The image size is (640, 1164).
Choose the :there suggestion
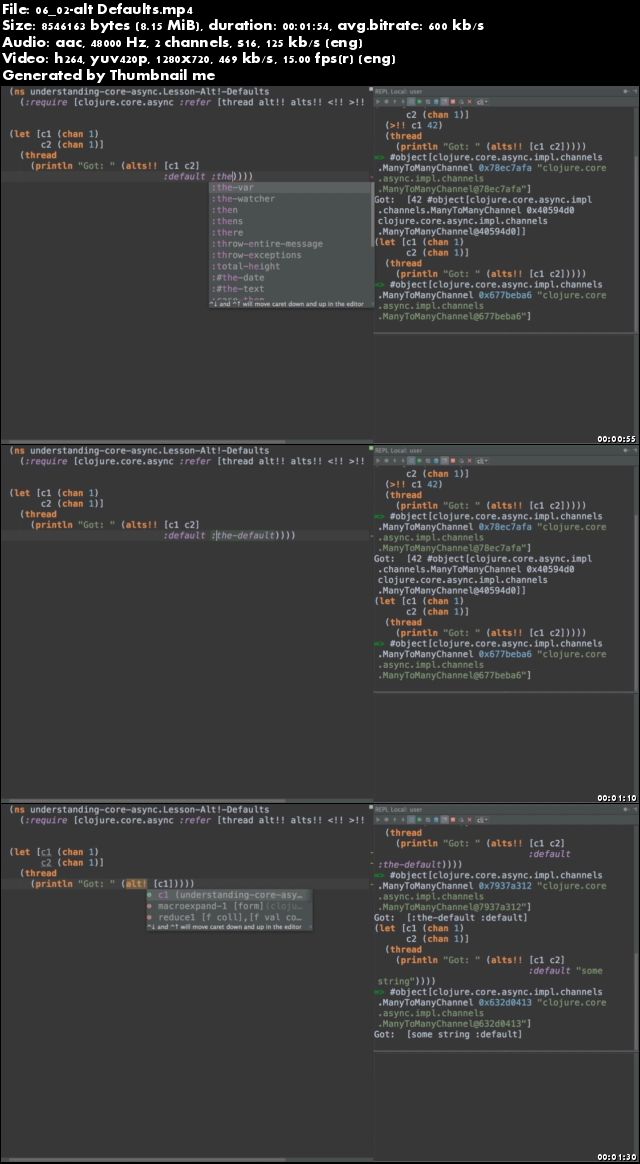pos(290,232)
